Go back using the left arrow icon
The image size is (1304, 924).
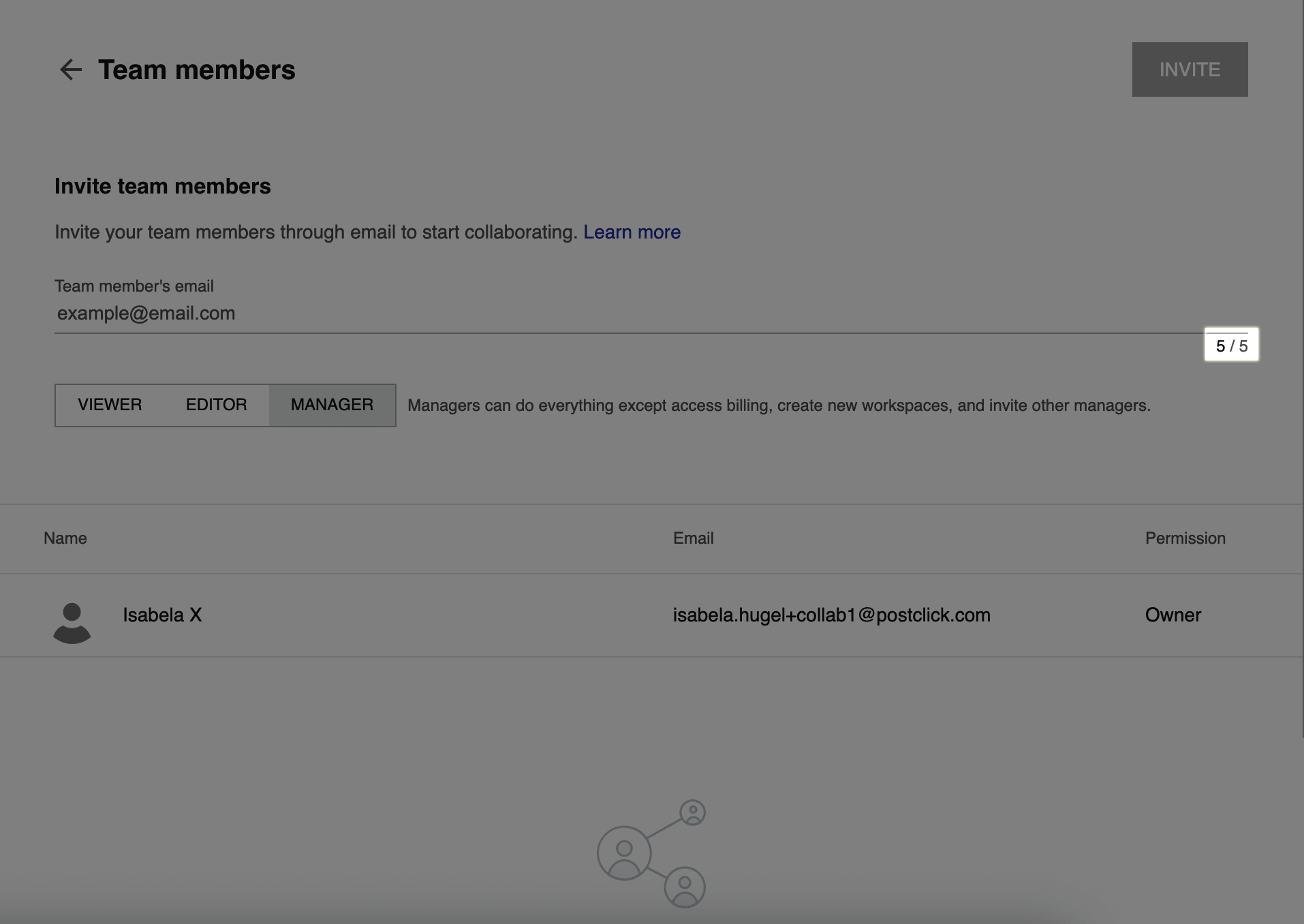(71, 70)
